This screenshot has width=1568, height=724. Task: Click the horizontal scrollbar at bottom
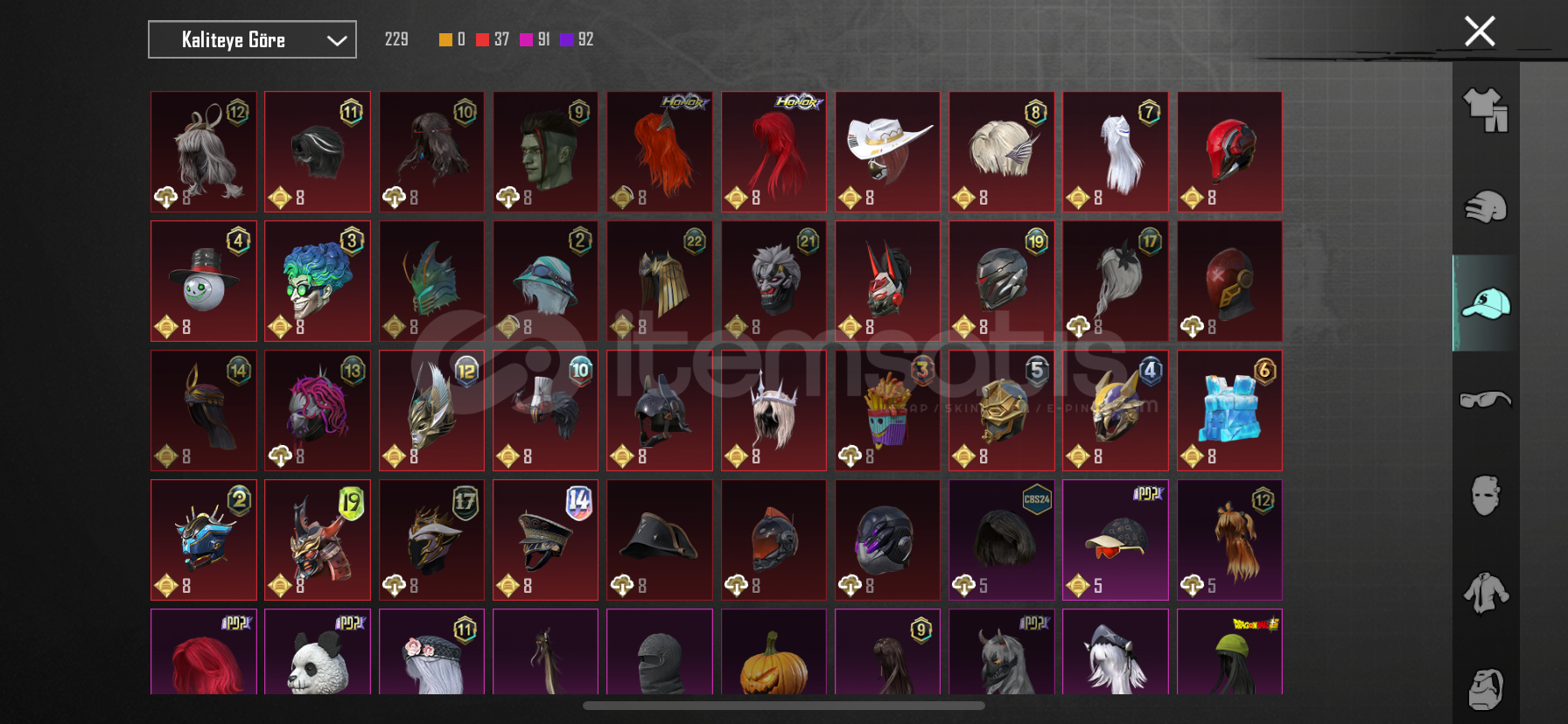[x=784, y=706]
